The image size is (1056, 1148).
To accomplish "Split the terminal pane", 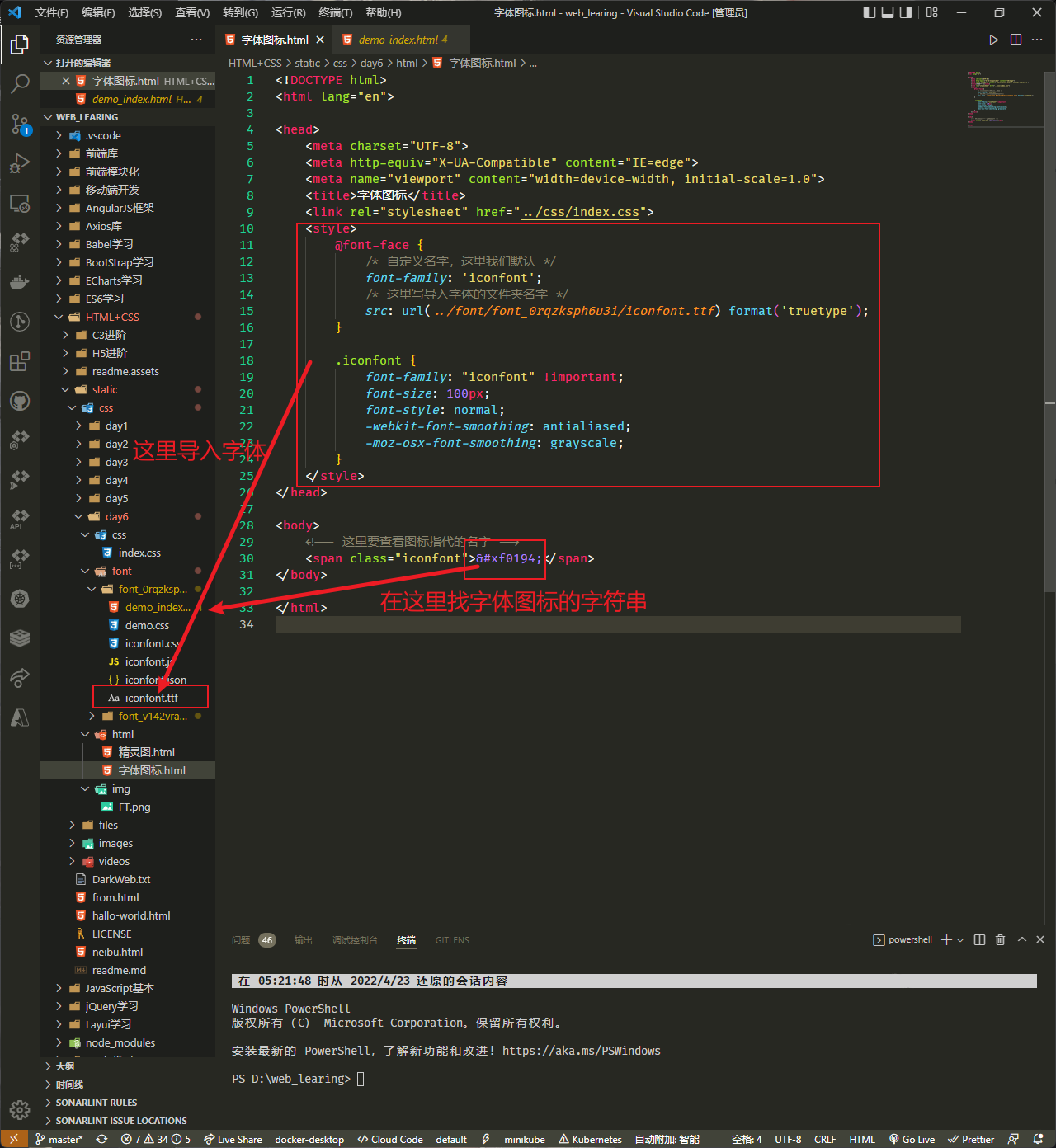I will [x=979, y=939].
